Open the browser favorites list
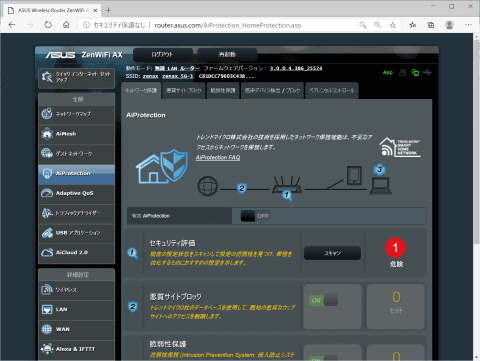Screen dimensions: 480x361 click(413, 25)
